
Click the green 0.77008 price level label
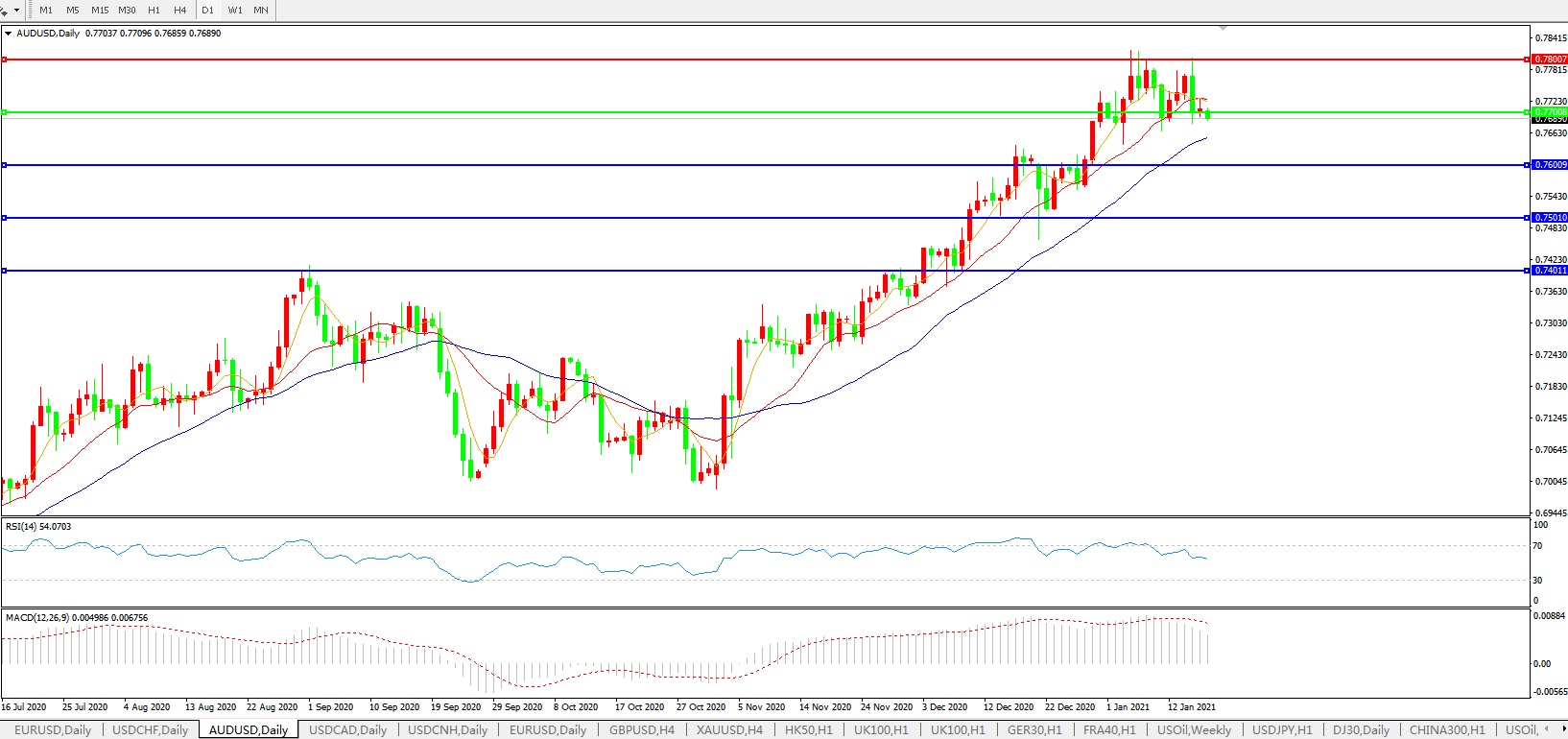tap(1550, 112)
